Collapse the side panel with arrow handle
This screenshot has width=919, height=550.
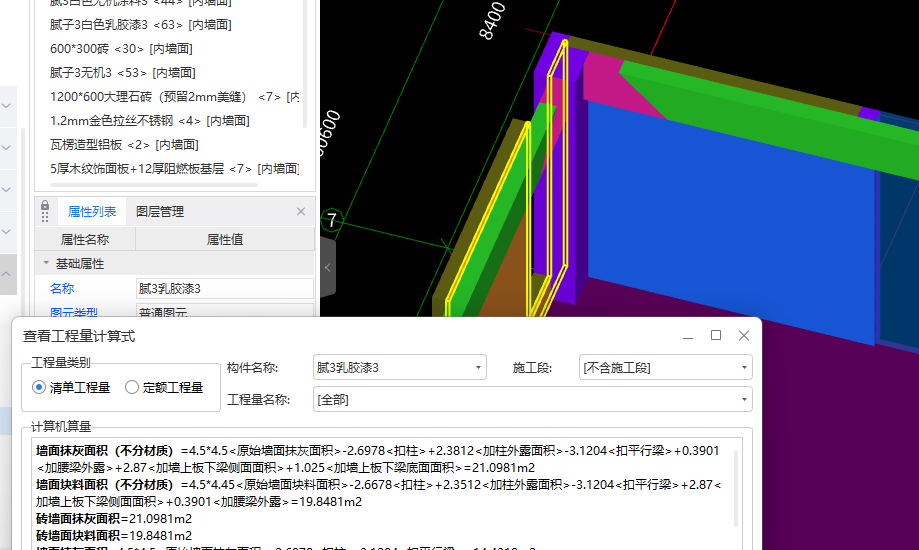click(x=328, y=267)
